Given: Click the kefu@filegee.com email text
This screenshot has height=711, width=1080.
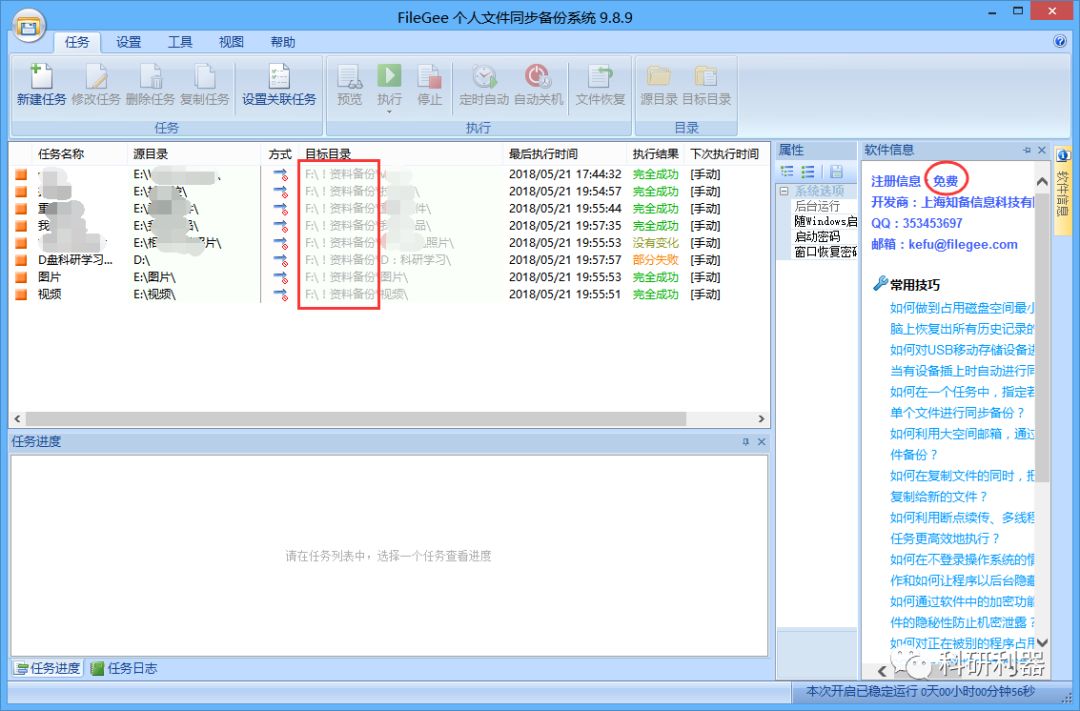Looking at the screenshot, I should 963,244.
